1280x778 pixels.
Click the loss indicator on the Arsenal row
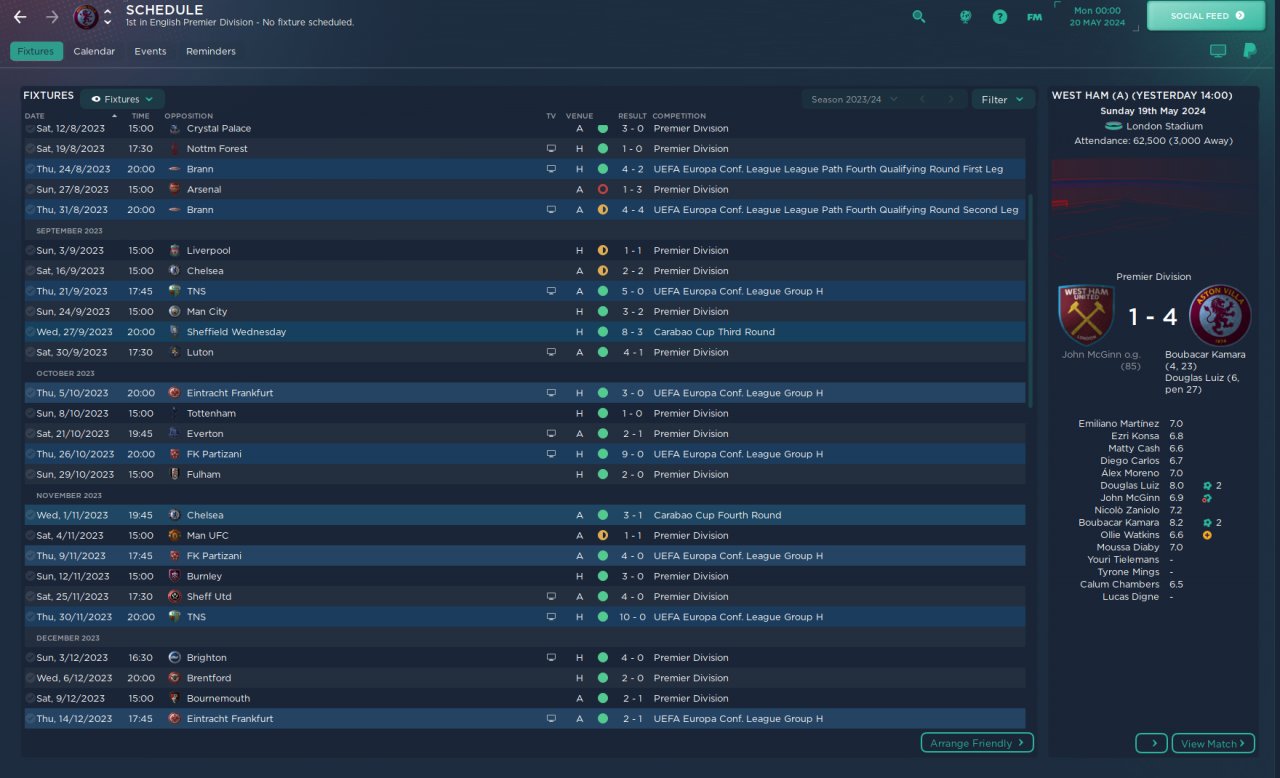pos(603,189)
